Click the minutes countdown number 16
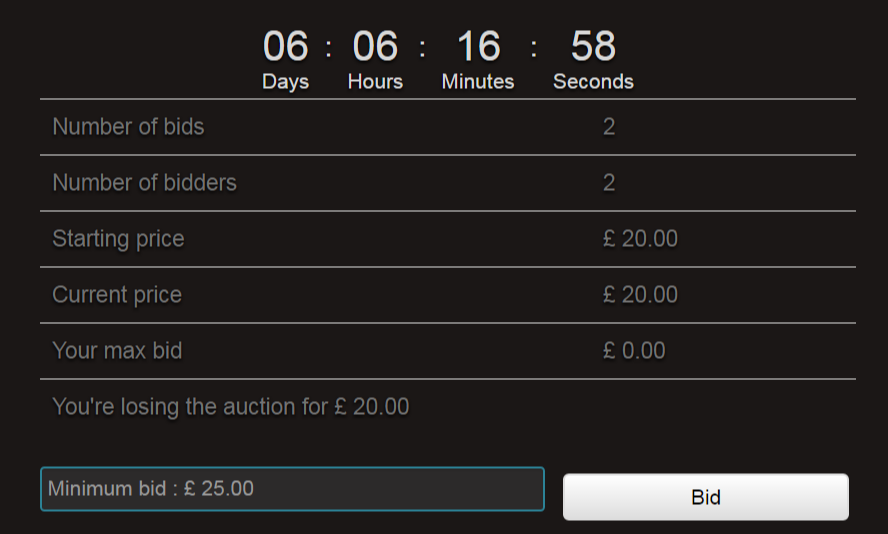Image resolution: width=888 pixels, height=534 pixels. (x=478, y=47)
